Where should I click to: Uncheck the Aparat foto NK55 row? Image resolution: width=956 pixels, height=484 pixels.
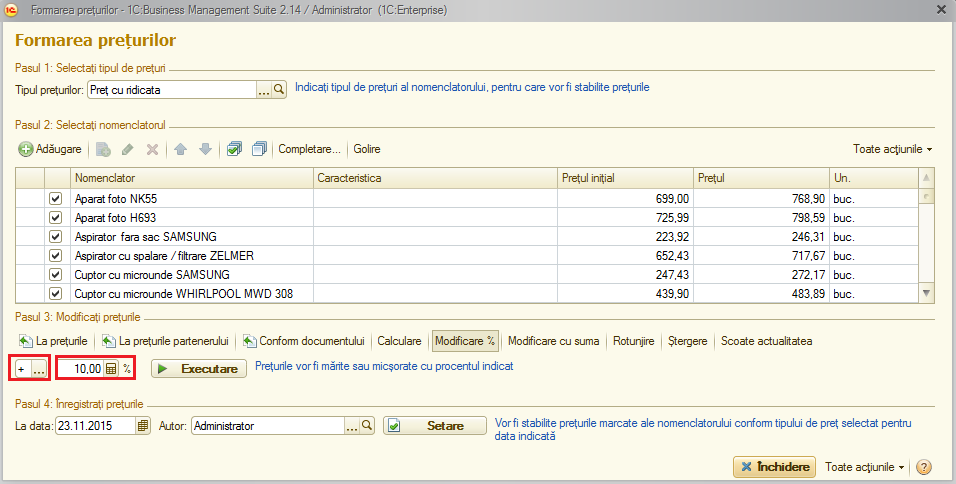click(55, 199)
